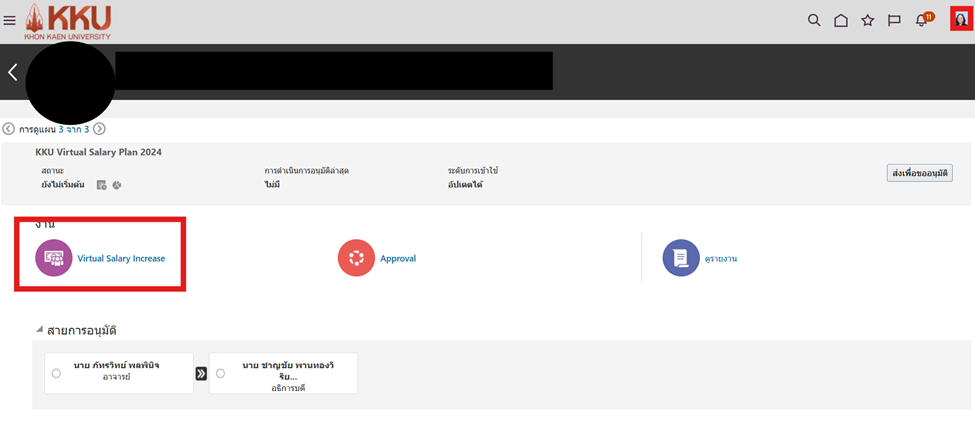The image size is (975, 421).
Task: Go to the next plan arrow
Action: pos(99,129)
